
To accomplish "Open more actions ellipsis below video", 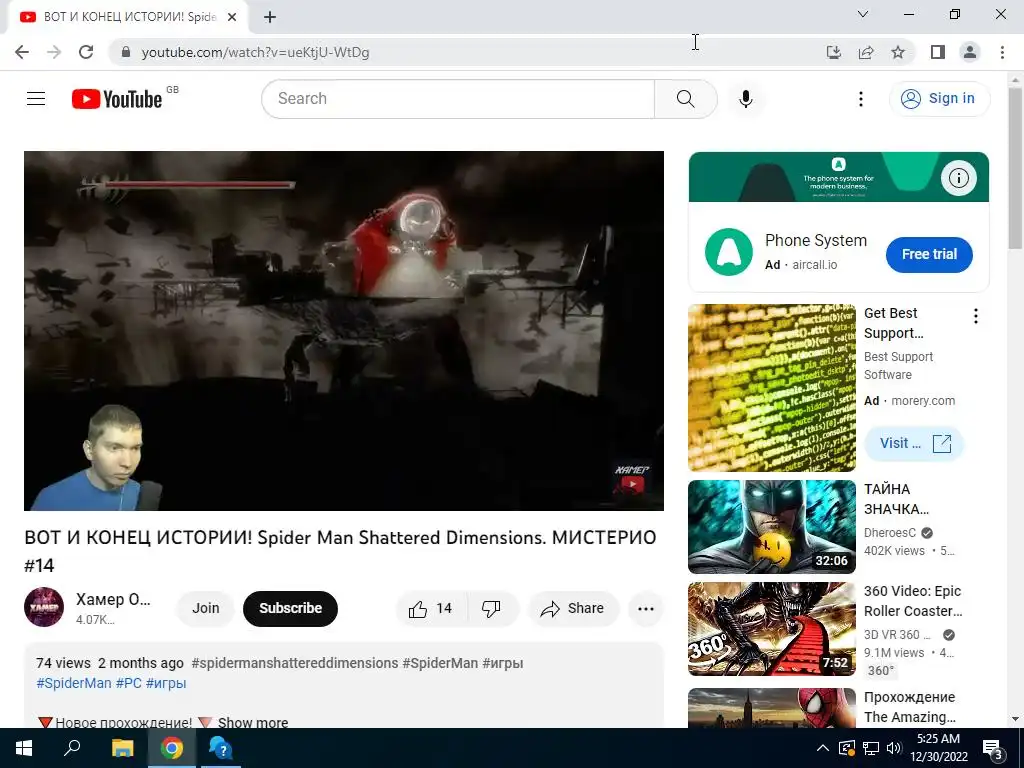I will pyautogui.click(x=646, y=609).
